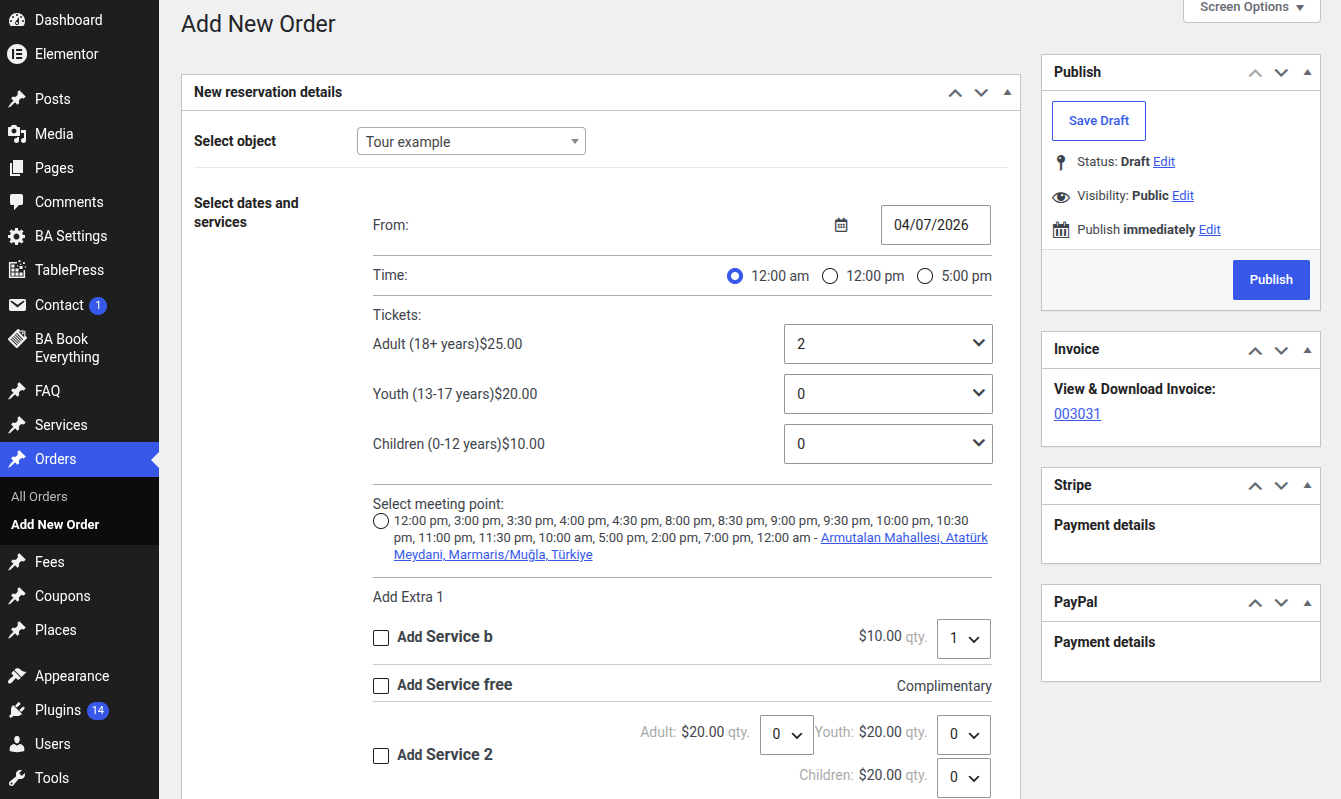Open Contact envelope icon in sidebar

pyautogui.click(x=17, y=305)
